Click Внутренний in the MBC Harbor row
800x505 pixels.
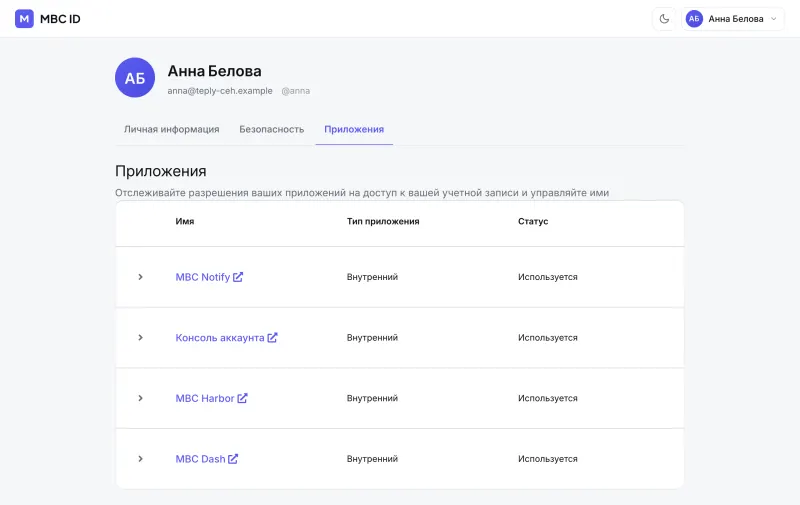click(372, 398)
